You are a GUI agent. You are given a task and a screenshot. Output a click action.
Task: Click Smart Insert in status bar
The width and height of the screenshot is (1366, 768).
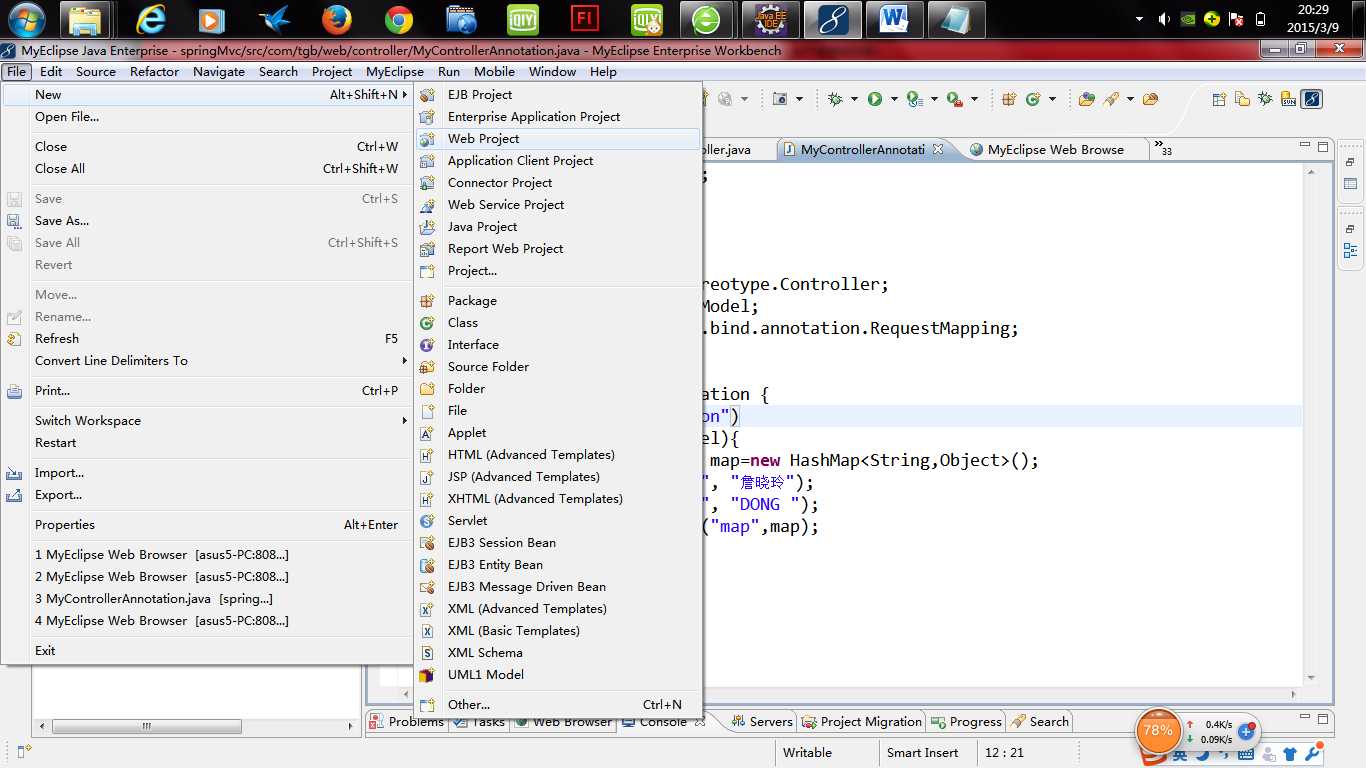(923, 752)
